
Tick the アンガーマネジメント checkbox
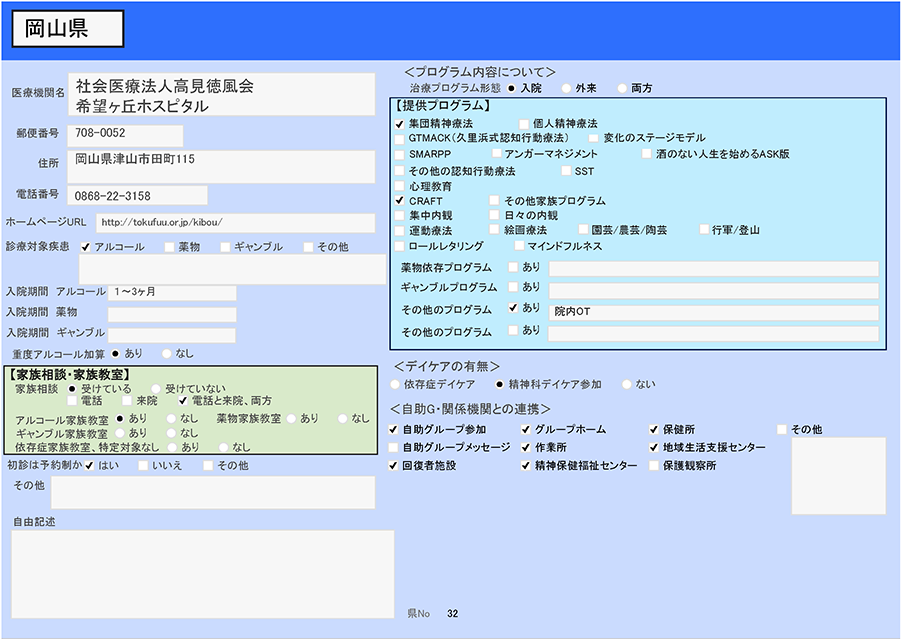tap(496, 155)
